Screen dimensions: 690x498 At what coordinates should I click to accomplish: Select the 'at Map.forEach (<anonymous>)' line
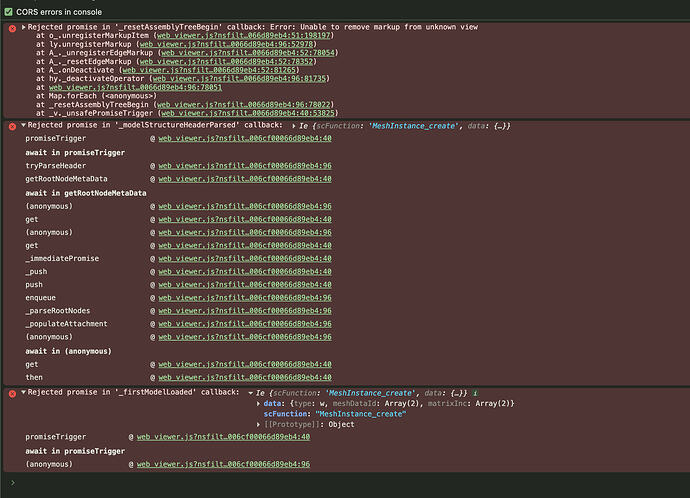tap(96, 96)
